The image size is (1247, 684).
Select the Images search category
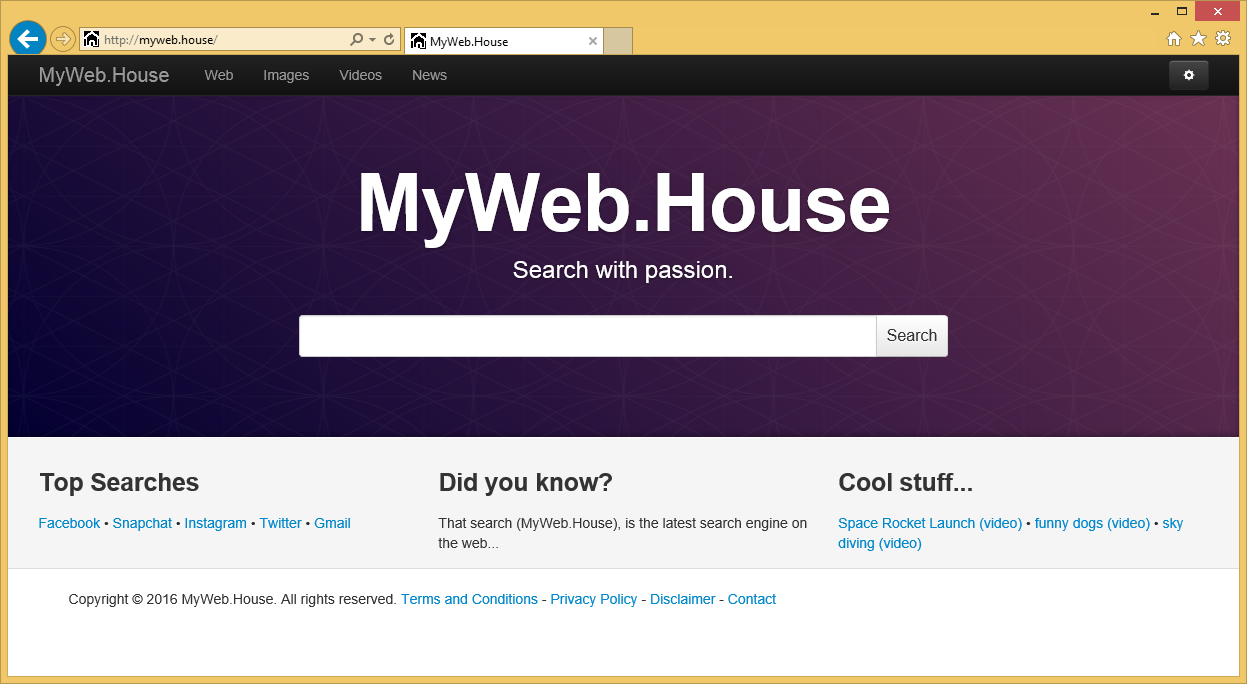pos(286,75)
